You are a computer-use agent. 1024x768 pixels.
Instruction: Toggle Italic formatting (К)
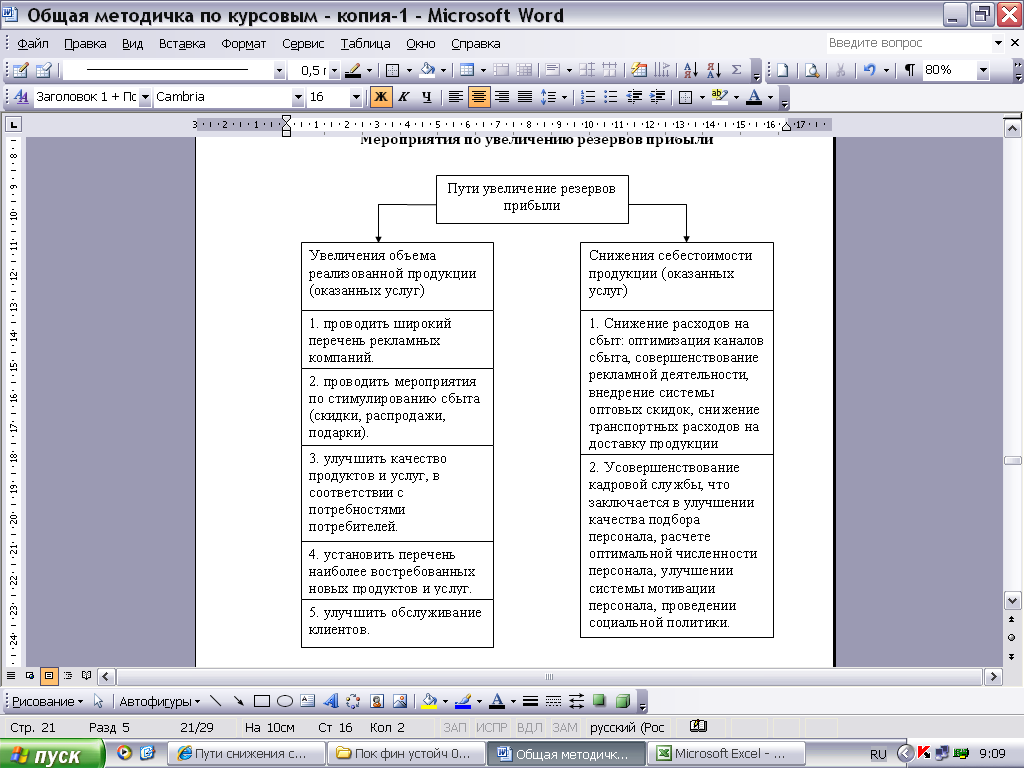(404, 97)
